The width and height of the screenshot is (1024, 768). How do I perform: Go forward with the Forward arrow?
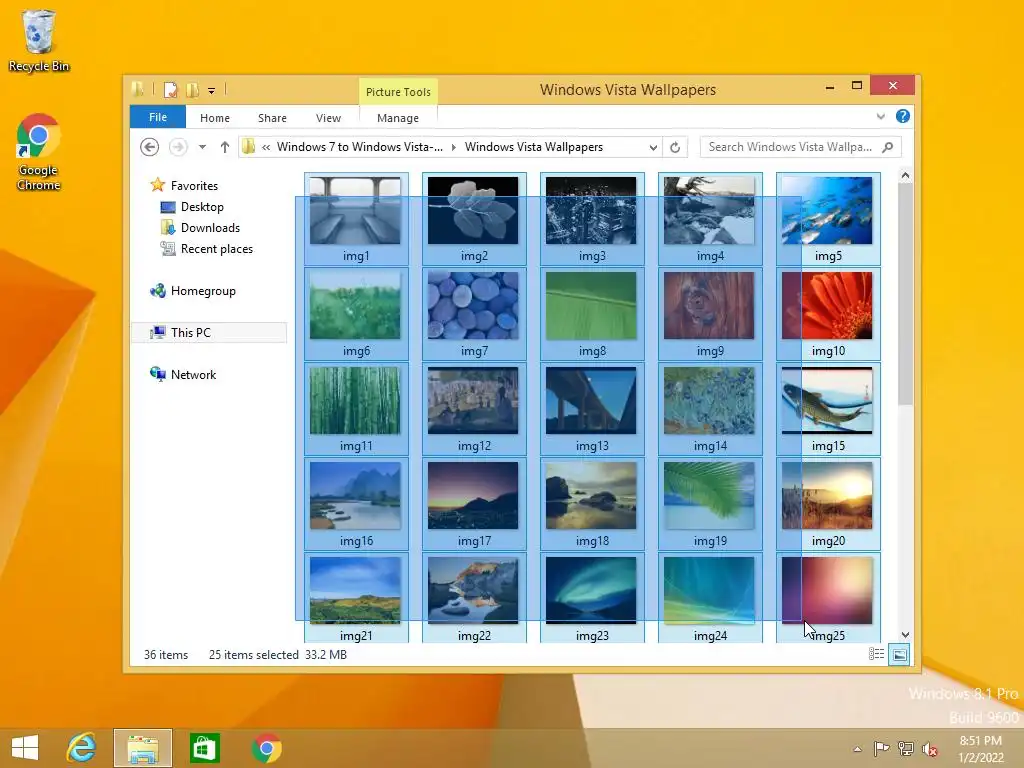tap(178, 147)
